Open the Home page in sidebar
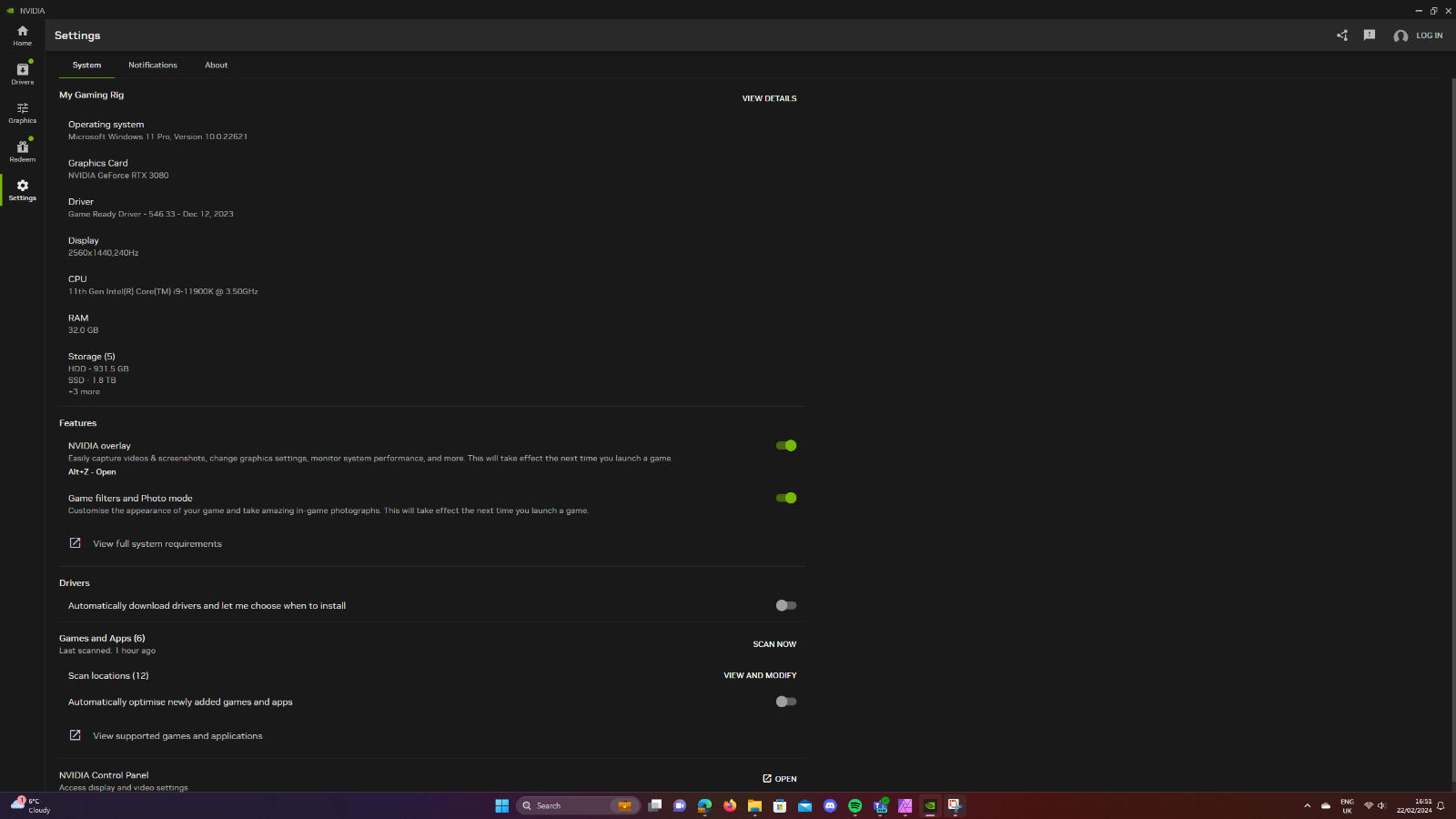This screenshot has height=819, width=1456. (x=22, y=35)
